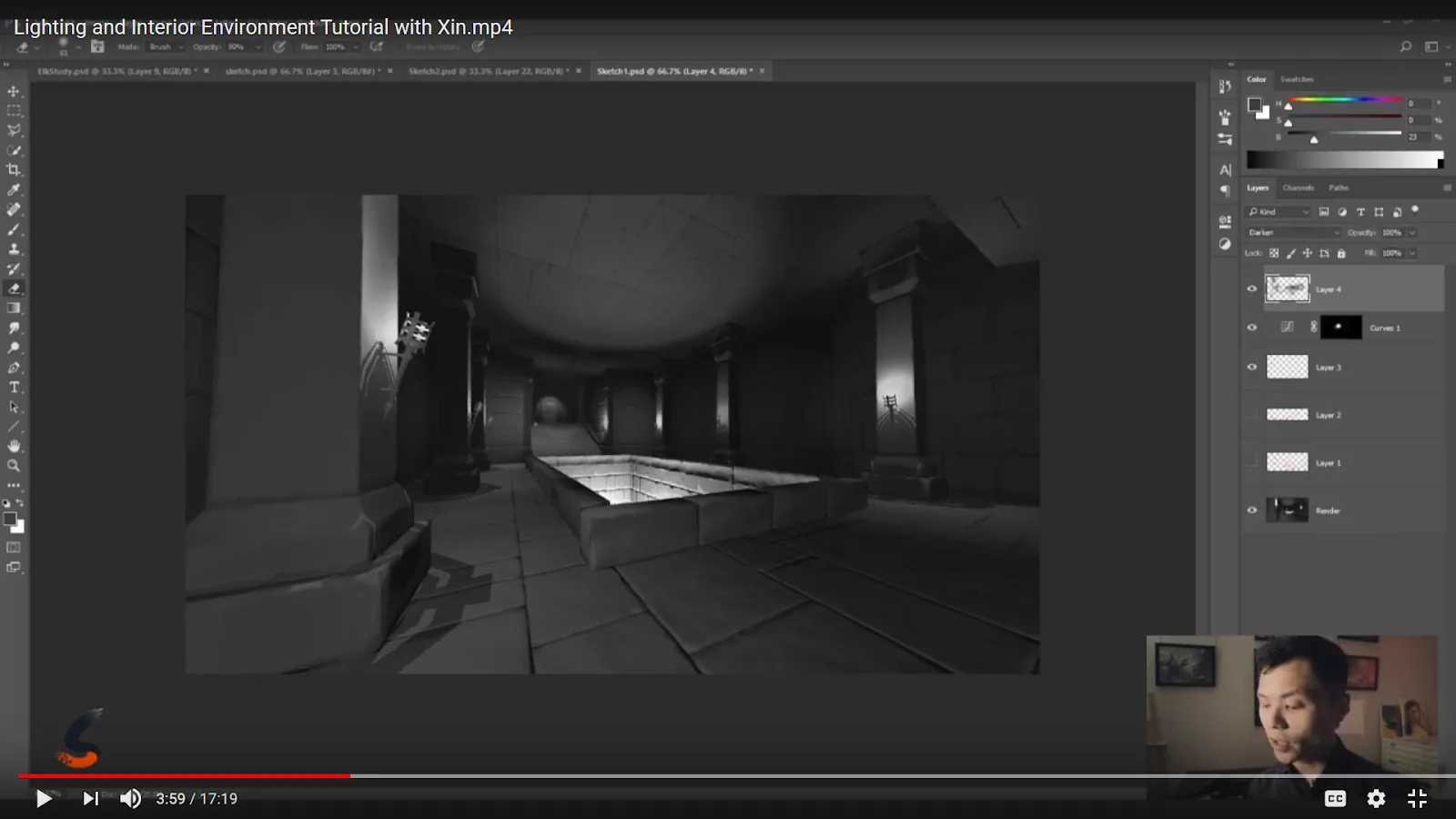Open eraser Mode Brush dropdown
Screen dimensions: 1456x819
coord(167,46)
